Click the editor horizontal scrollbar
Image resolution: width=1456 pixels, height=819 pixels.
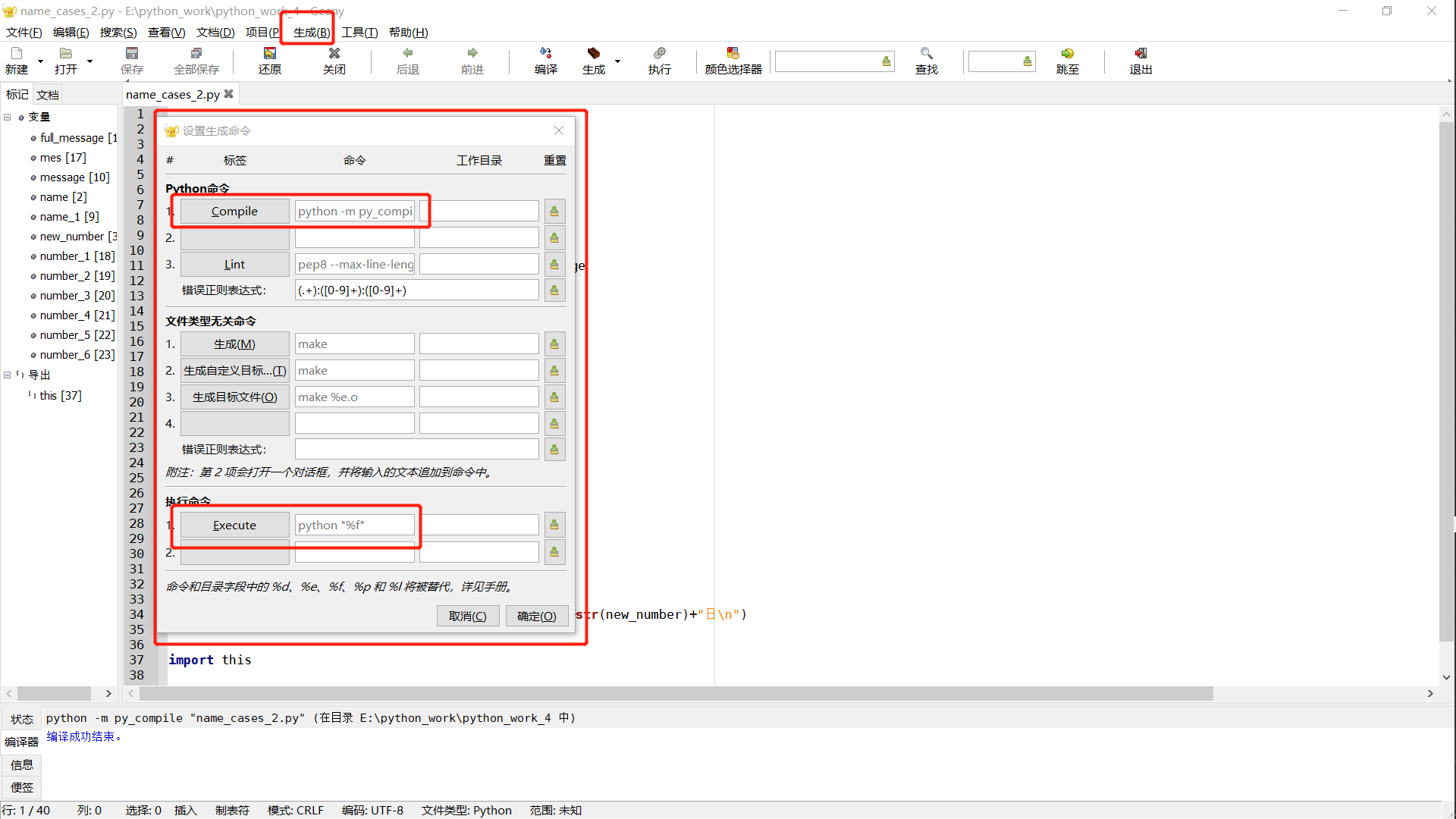(x=676, y=693)
